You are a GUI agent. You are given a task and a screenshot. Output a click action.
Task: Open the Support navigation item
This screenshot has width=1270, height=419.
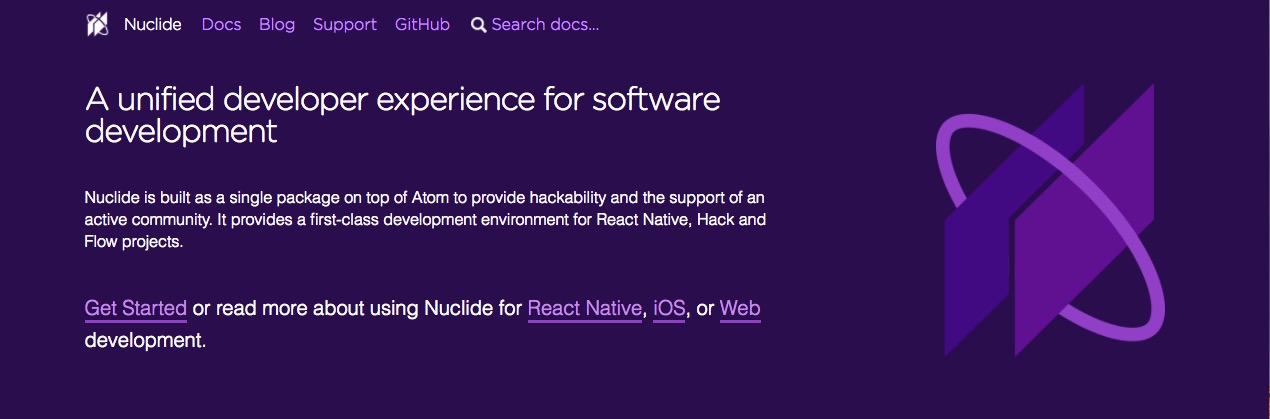coord(345,24)
